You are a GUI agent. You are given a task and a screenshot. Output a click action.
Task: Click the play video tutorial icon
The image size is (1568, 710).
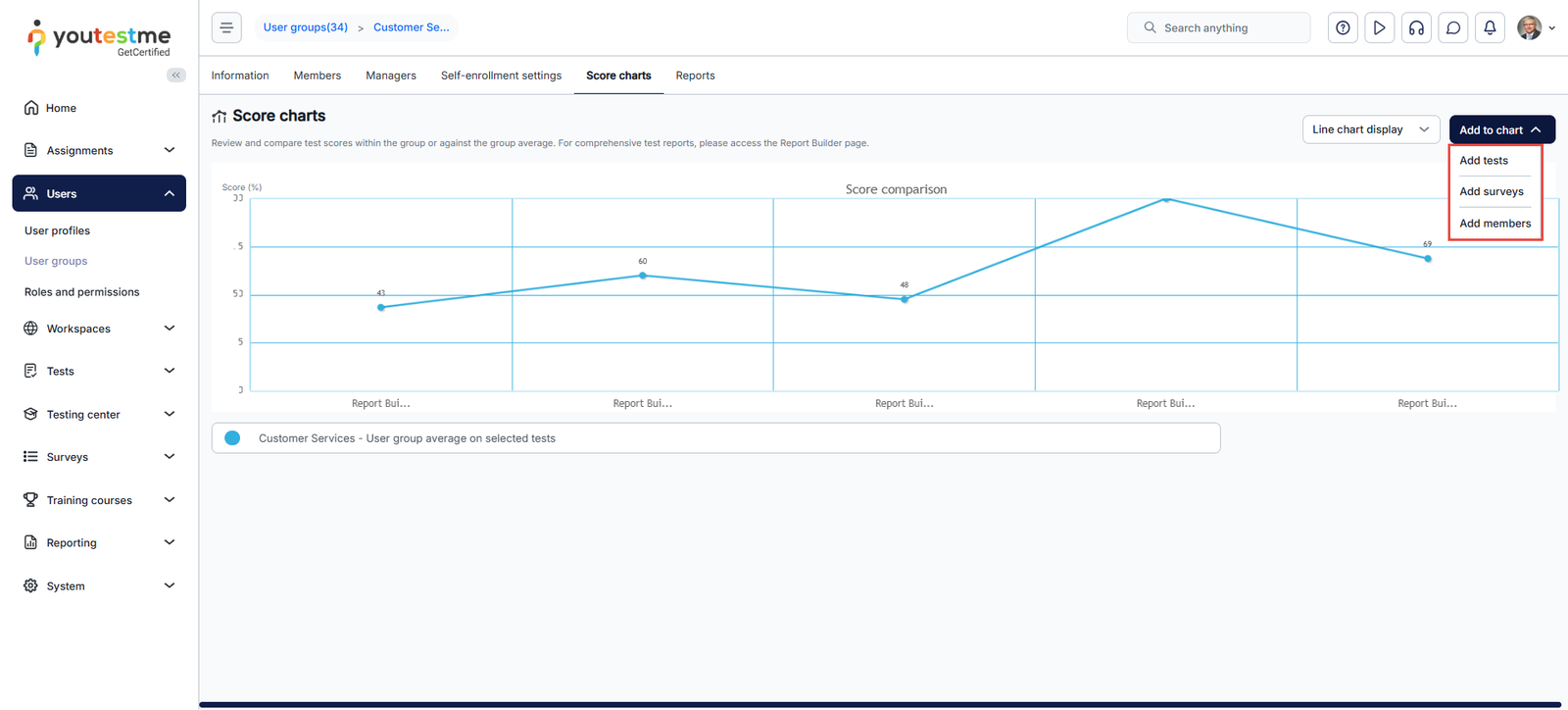1379,27
